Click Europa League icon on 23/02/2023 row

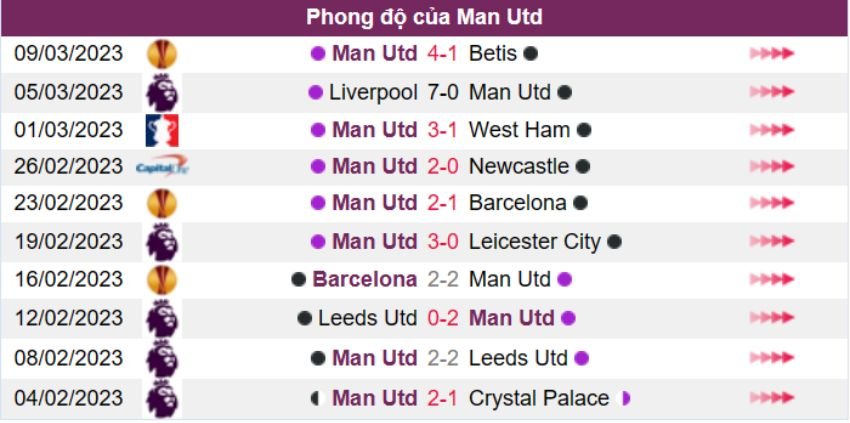(161, 203)
